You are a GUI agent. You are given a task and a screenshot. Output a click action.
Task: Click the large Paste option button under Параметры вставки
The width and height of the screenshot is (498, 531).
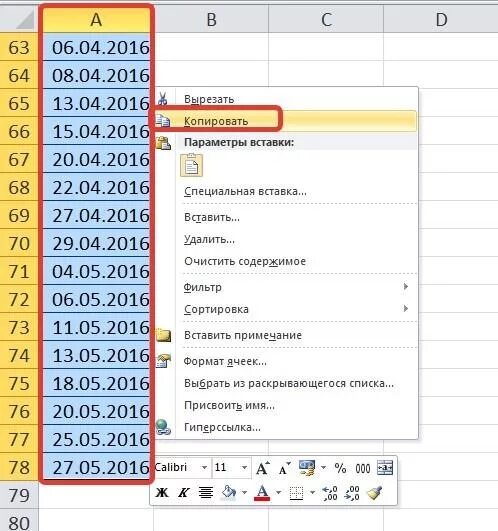click(x=192, y=165)
